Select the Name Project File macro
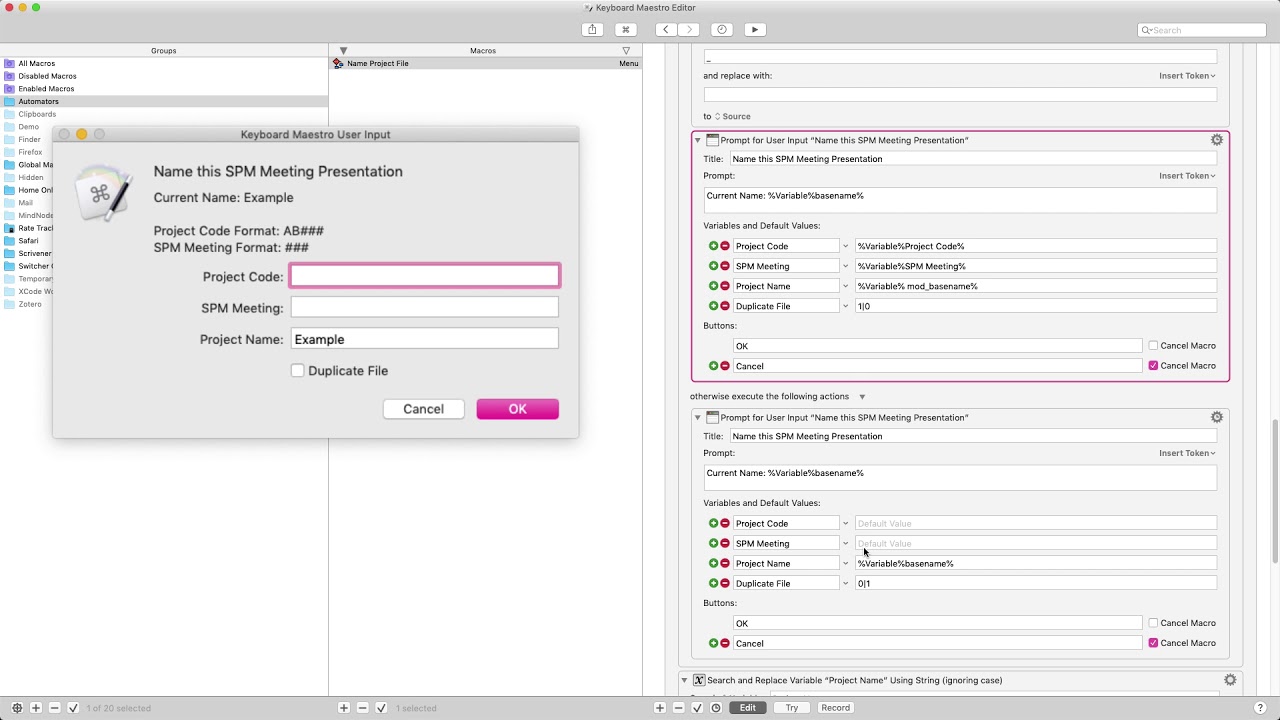Screen dimensions: 1280x720 (x=486, y=63)
